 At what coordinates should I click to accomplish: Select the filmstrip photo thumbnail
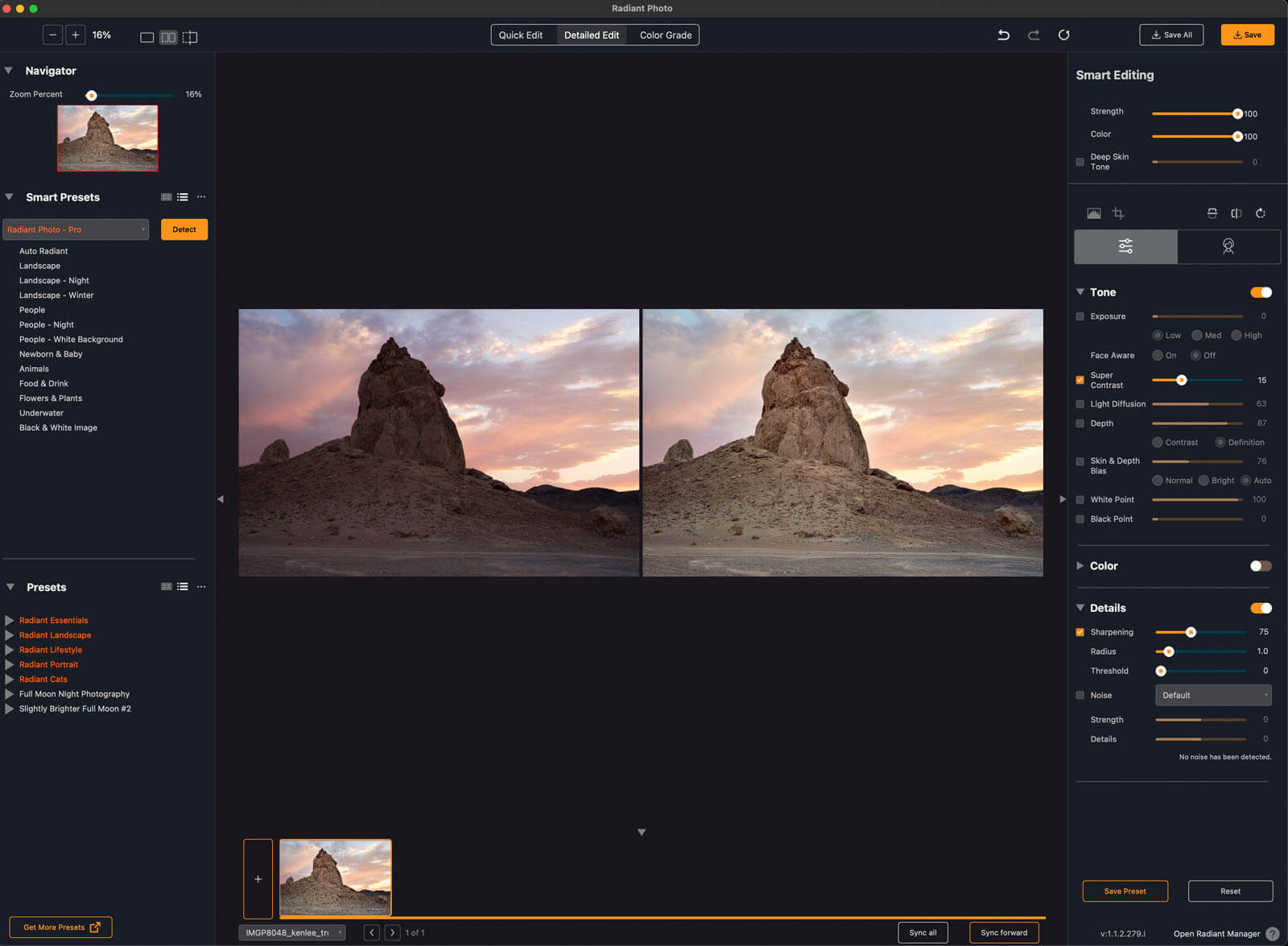click(x=336, y=878)
